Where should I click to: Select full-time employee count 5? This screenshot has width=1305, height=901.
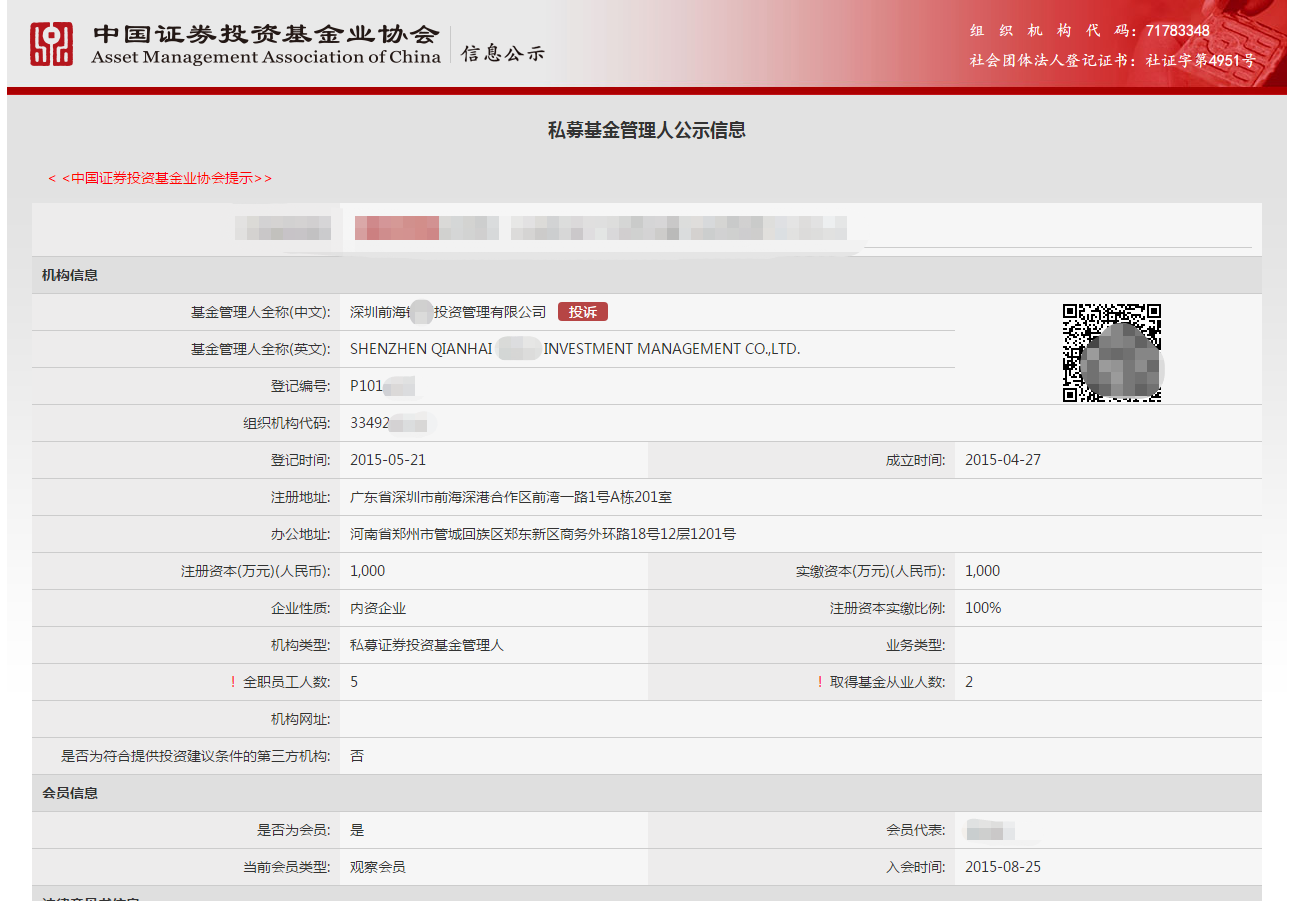(x=355, y=682)
